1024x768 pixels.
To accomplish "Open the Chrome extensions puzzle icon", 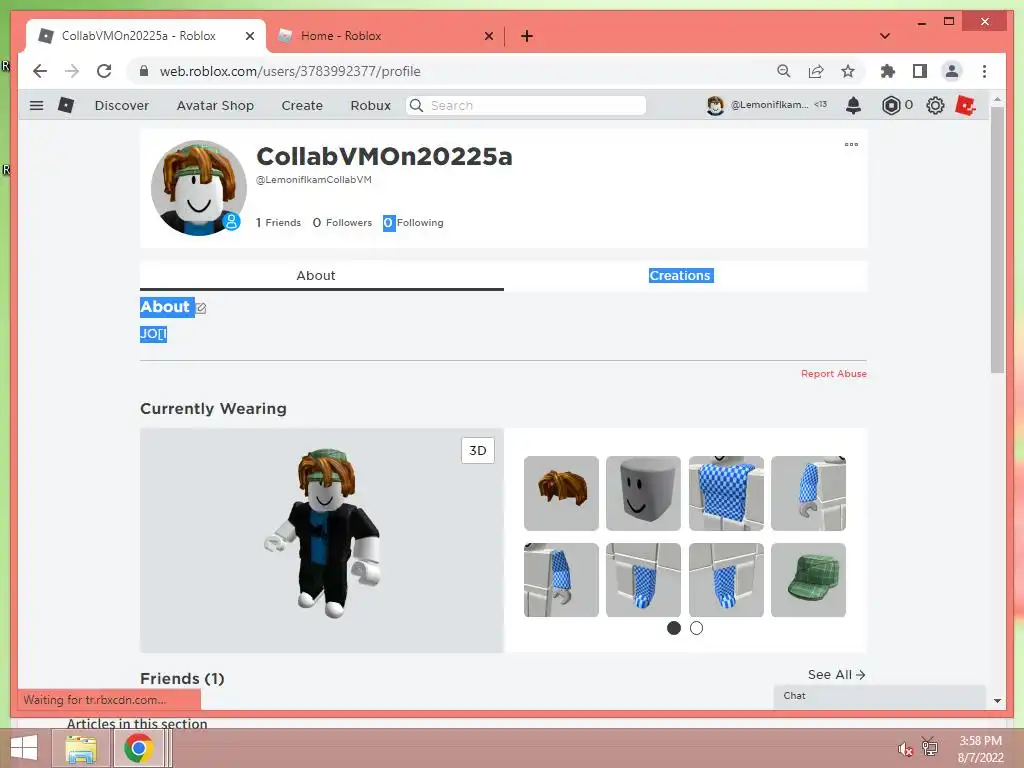I will tap(888, 71).
